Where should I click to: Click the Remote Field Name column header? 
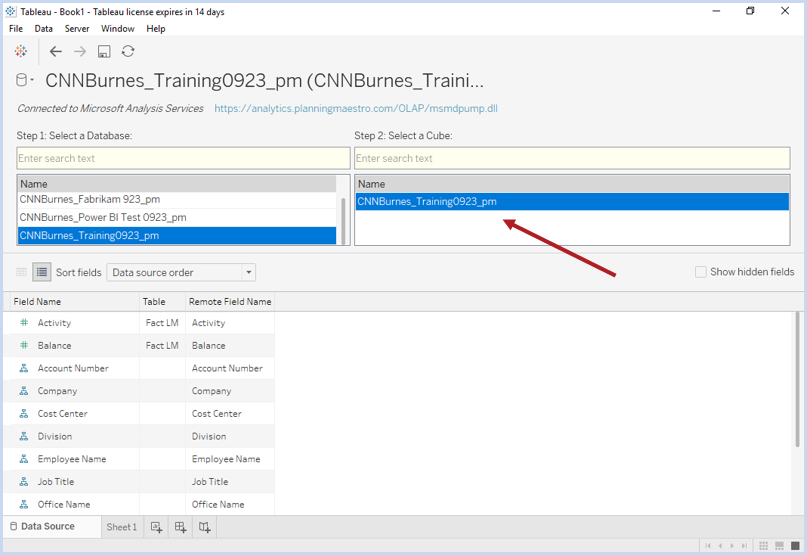point(230,302)
